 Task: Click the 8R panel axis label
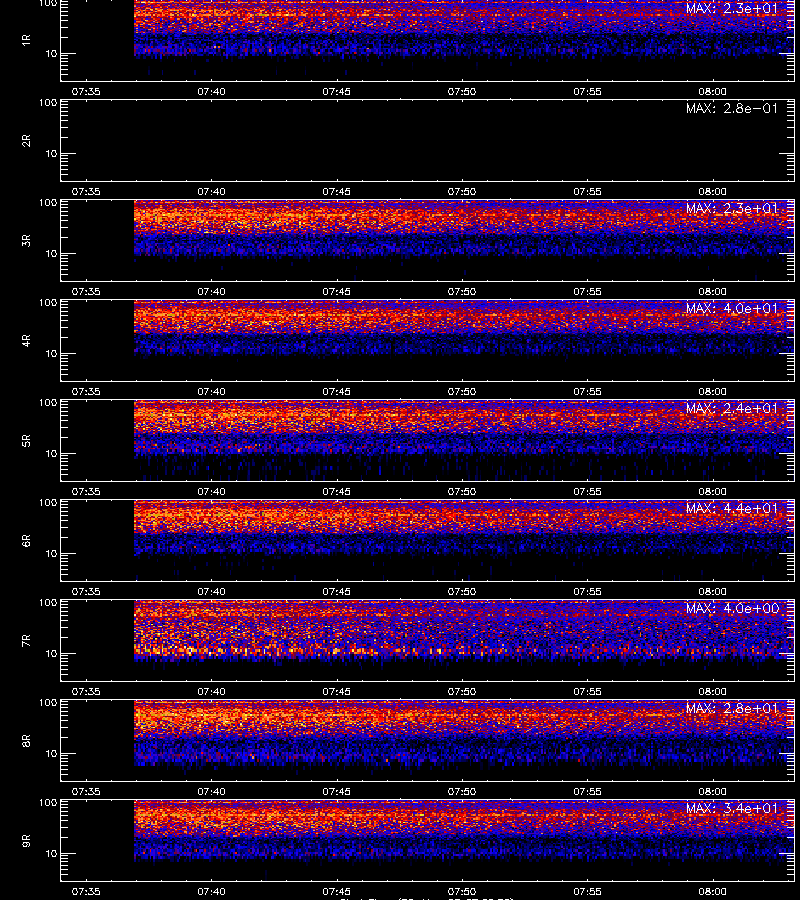[x=26, y=740]
